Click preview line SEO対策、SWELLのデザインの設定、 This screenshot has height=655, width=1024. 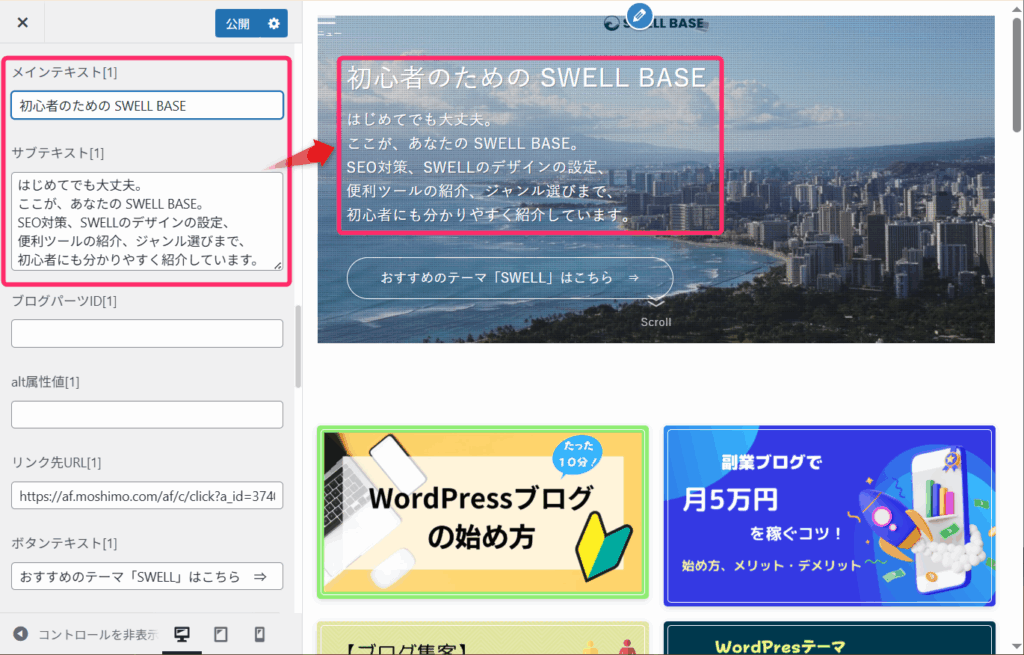[477, 167]
